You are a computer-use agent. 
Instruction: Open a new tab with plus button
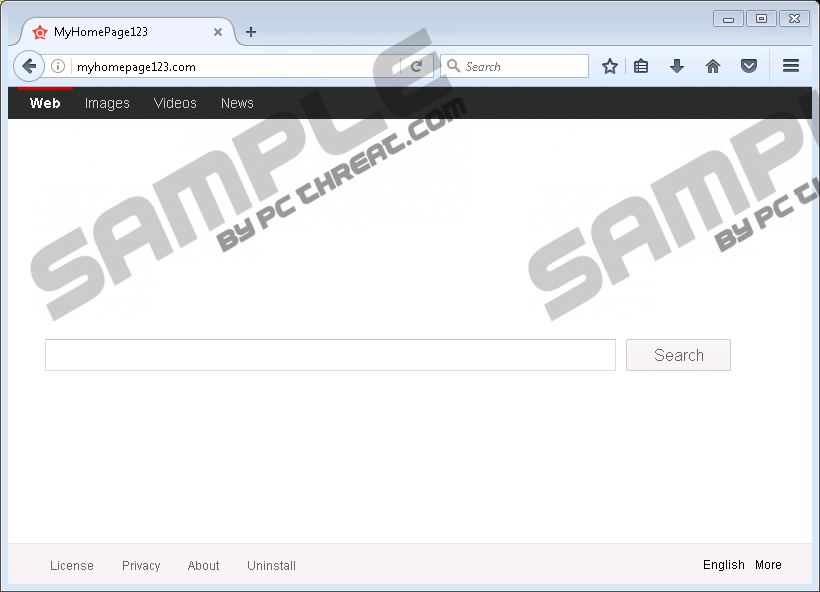[251, 32]
